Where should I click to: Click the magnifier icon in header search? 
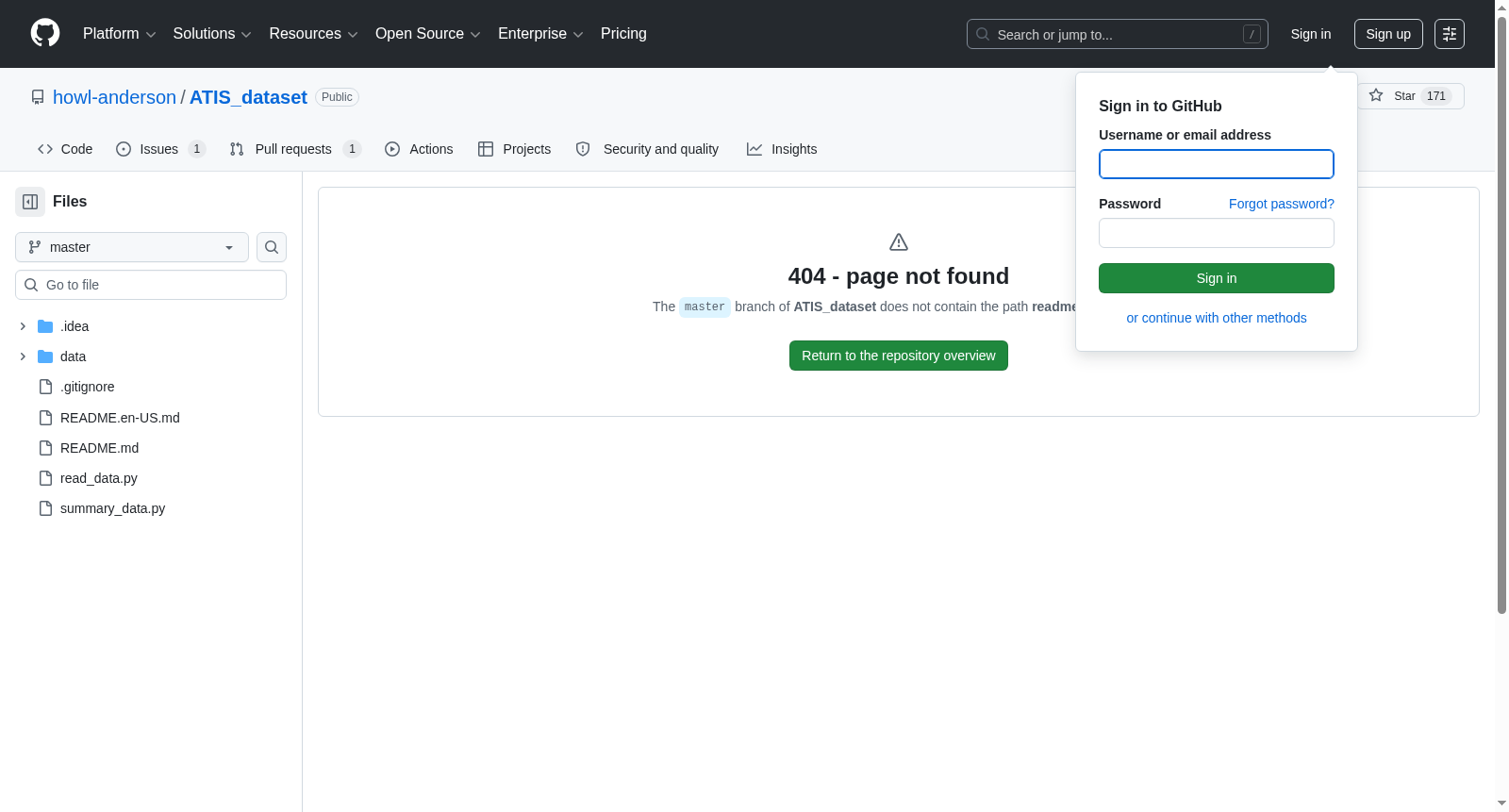pos(983,34)
